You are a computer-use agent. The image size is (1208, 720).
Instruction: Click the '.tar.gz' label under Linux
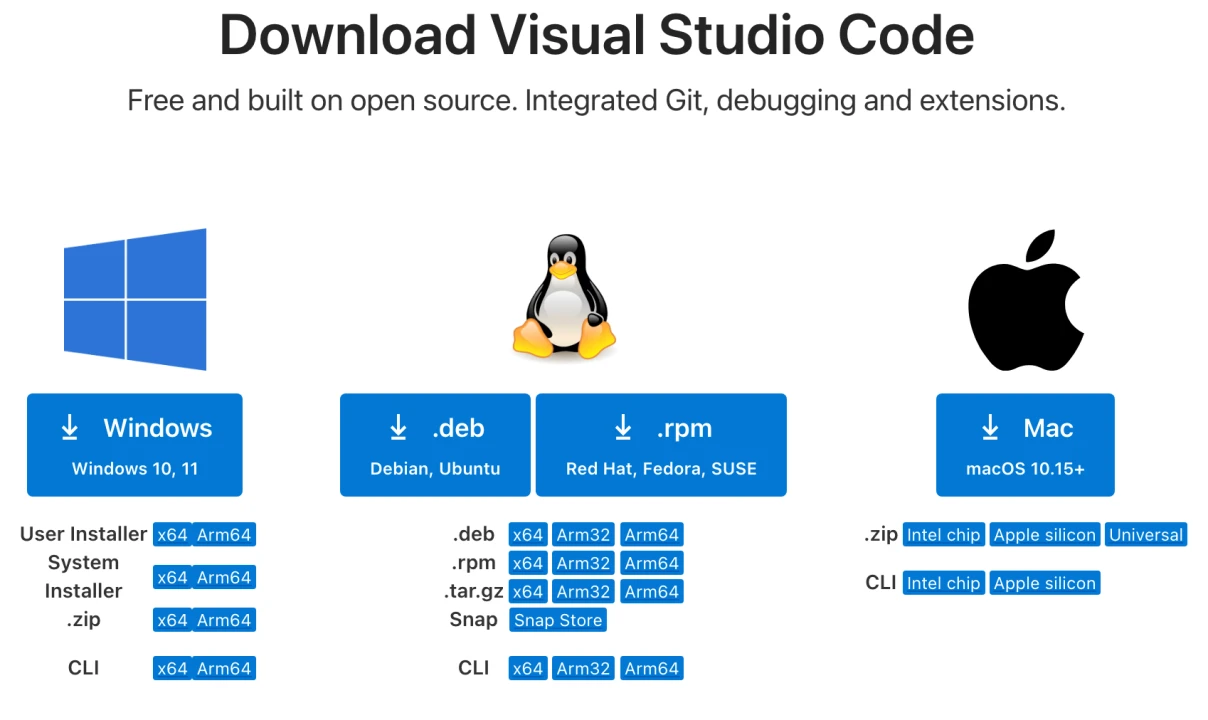pyautogui.click(x=474, y=592)
